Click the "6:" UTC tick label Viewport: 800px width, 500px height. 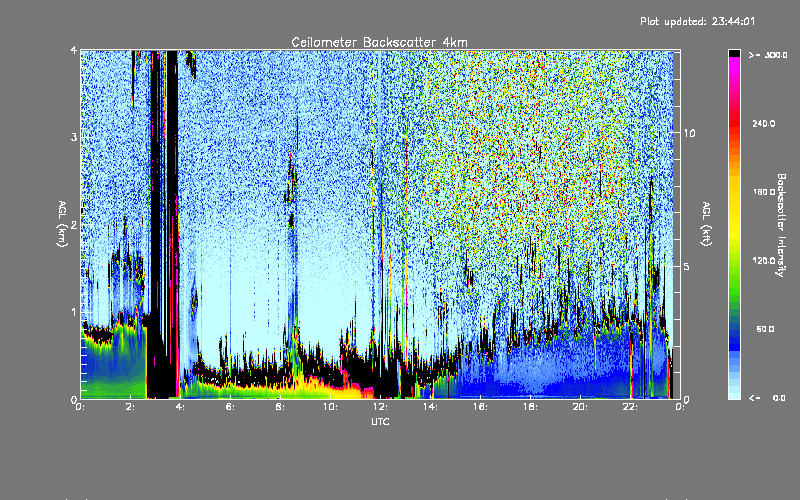point(231,407)
